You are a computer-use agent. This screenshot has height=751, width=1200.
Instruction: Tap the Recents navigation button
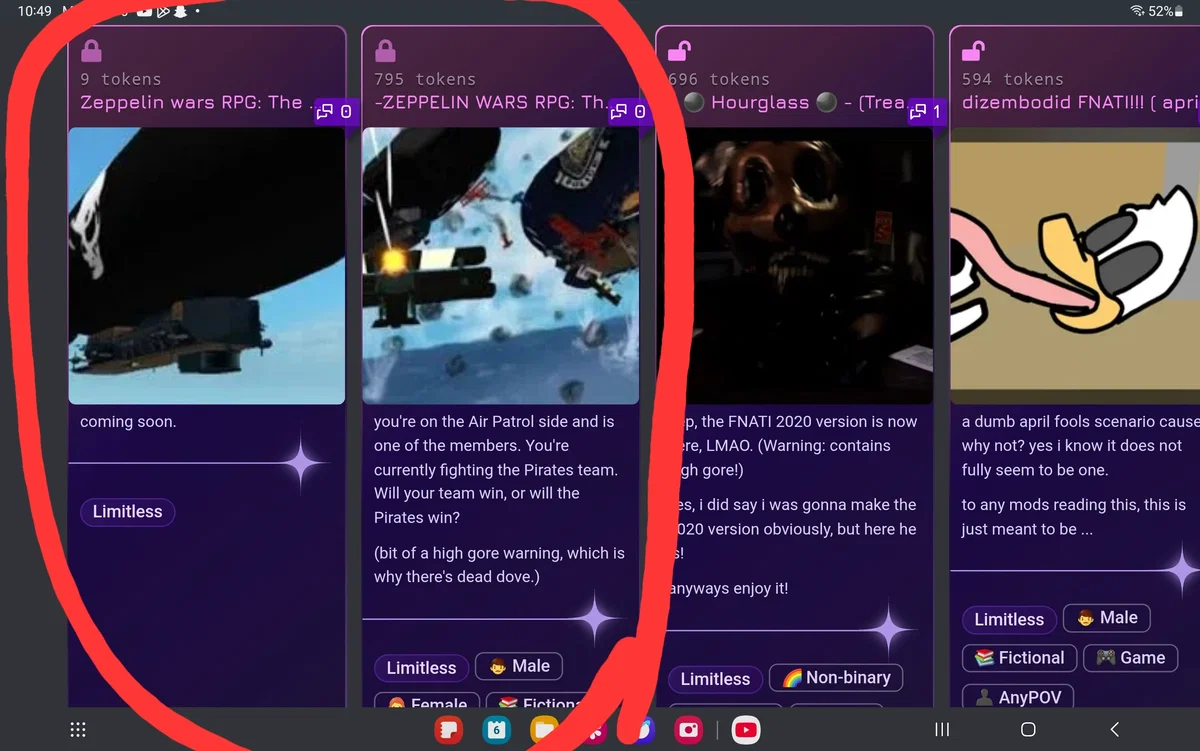(x=941, y=730)
